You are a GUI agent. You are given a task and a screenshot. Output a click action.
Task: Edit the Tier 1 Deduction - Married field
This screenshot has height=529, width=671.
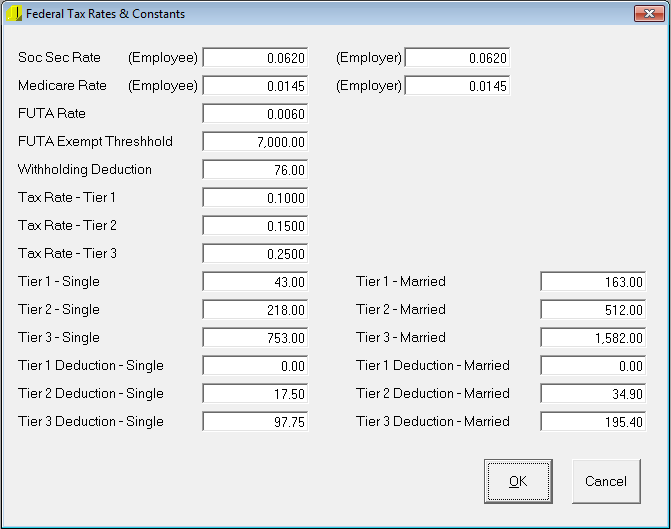(x=593, y=366)
